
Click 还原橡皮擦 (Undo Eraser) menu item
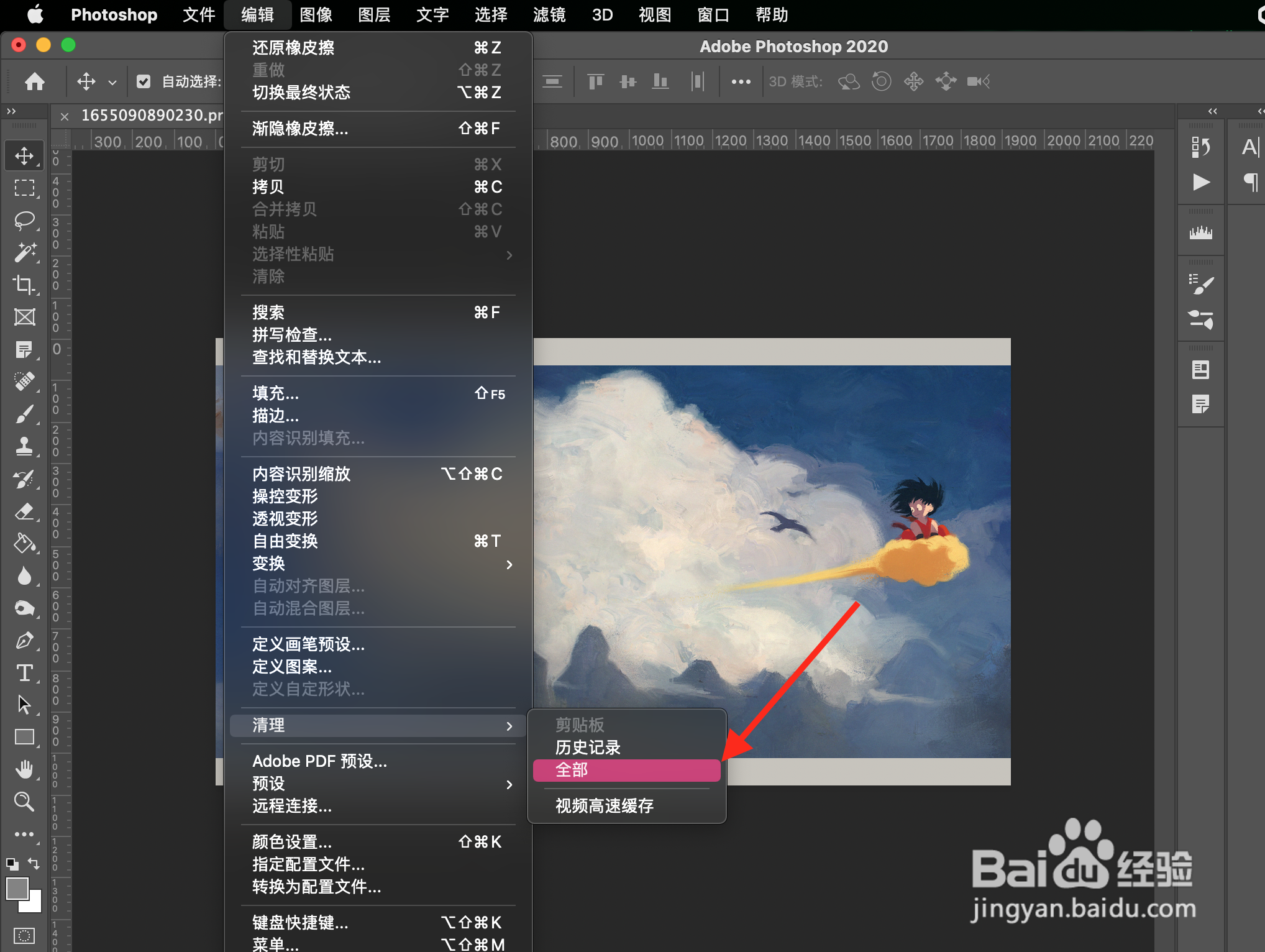click(x=378, y=48)
